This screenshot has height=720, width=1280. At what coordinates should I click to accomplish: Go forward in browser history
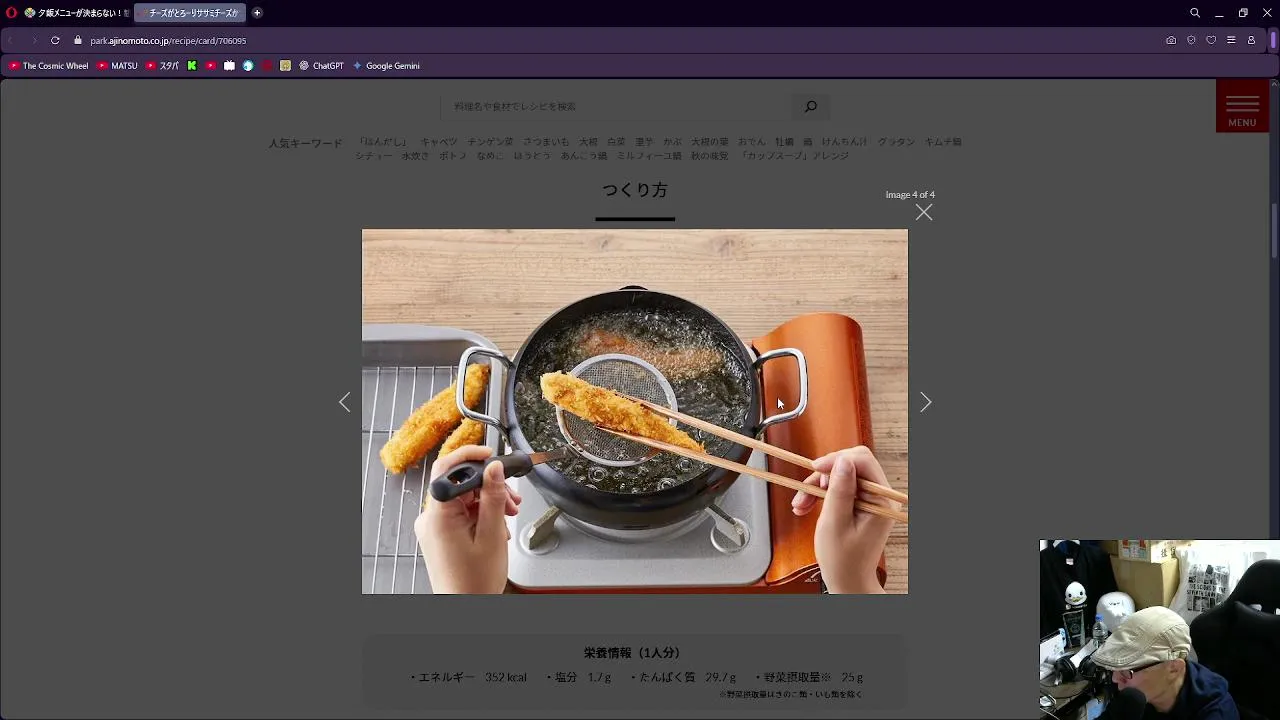[33, 40]
